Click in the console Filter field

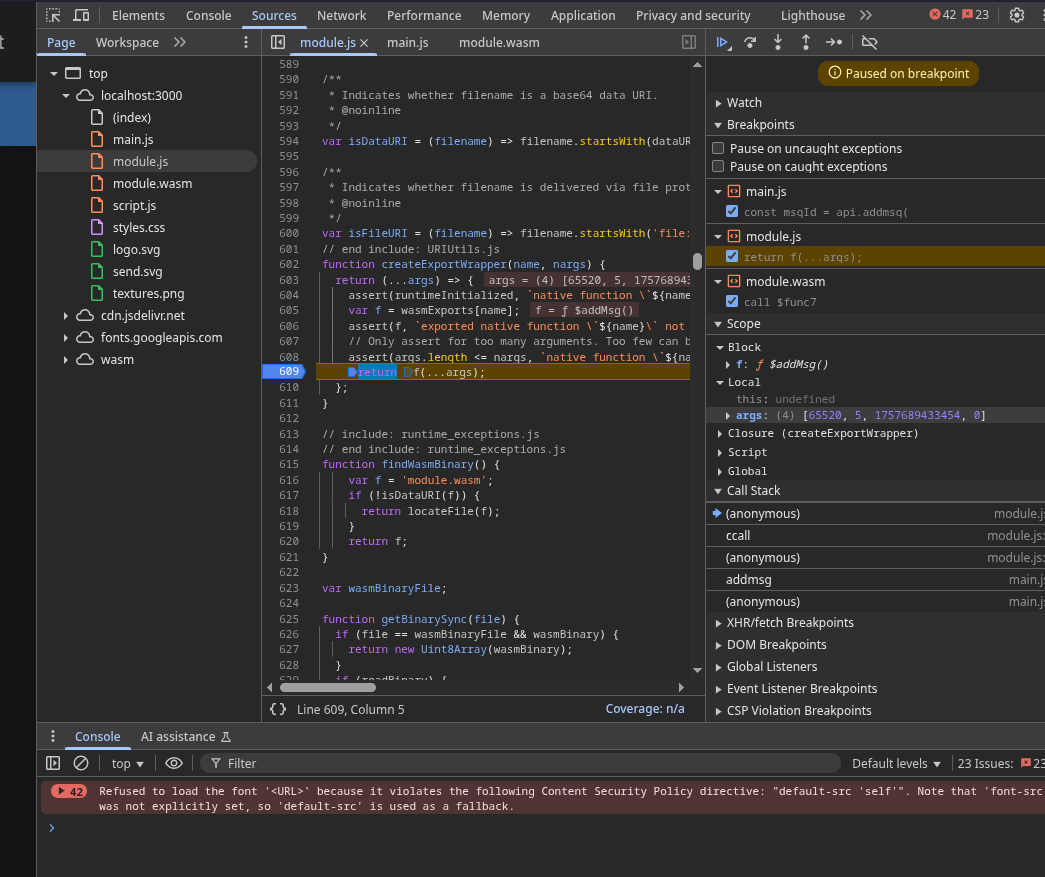[x=520, y=763]
